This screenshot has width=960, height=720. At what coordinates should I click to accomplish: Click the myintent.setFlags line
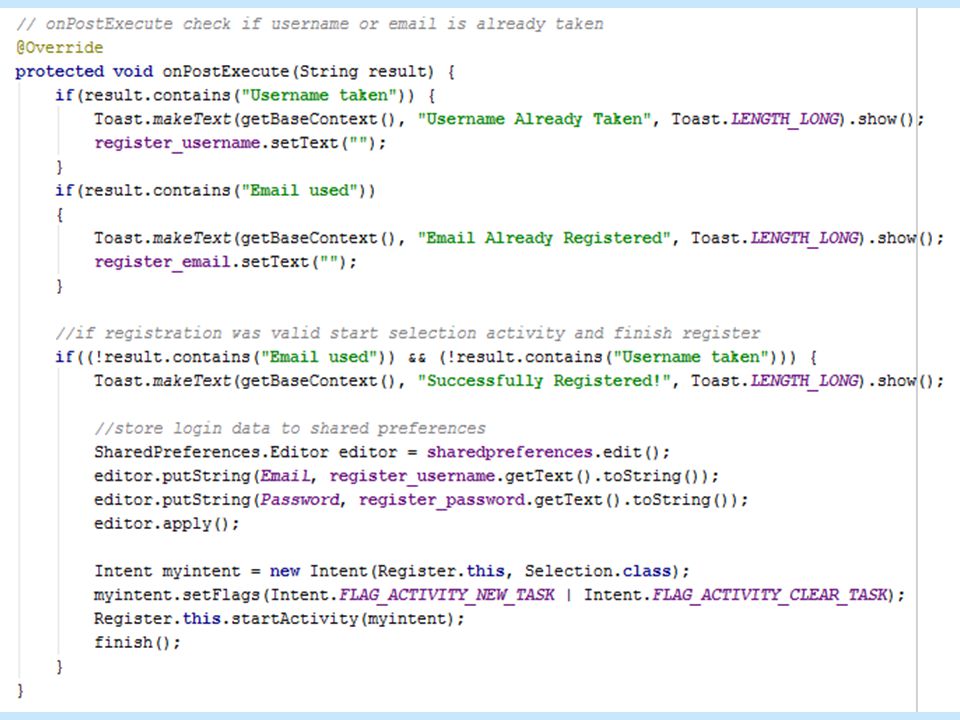[x=500, y=595]
